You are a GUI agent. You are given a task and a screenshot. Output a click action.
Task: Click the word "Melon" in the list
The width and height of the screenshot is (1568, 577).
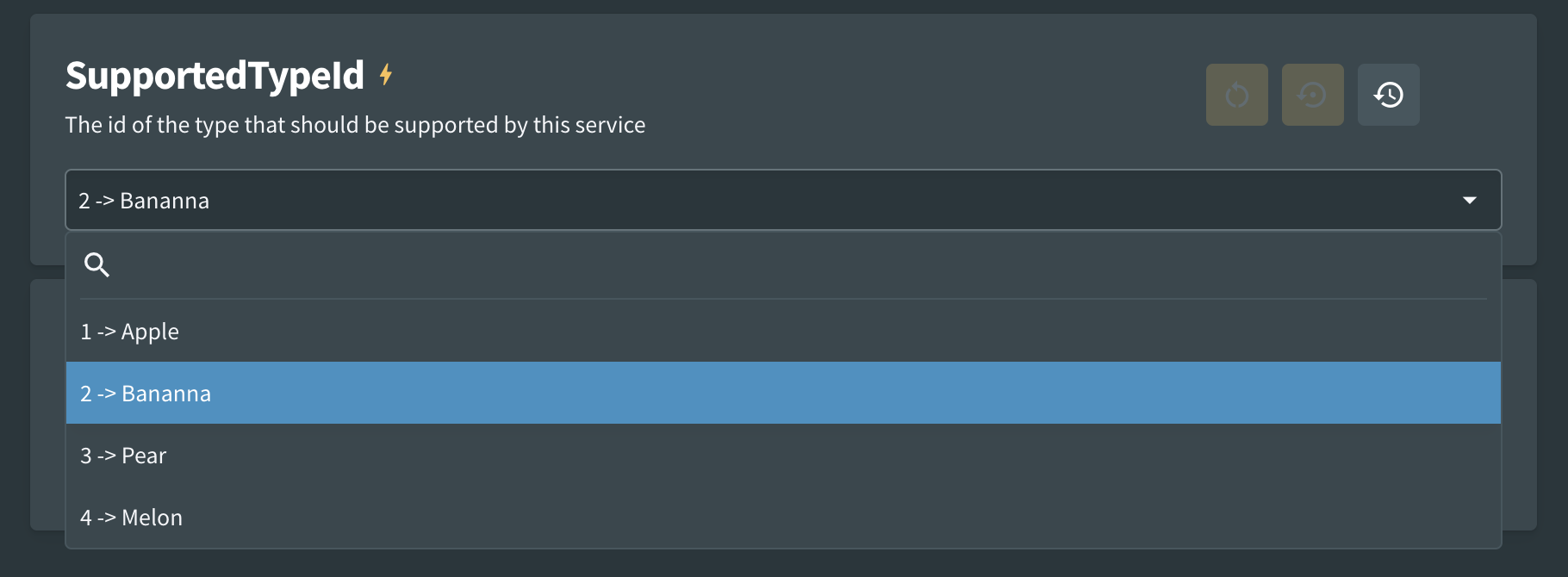click(x=152, y=517)
